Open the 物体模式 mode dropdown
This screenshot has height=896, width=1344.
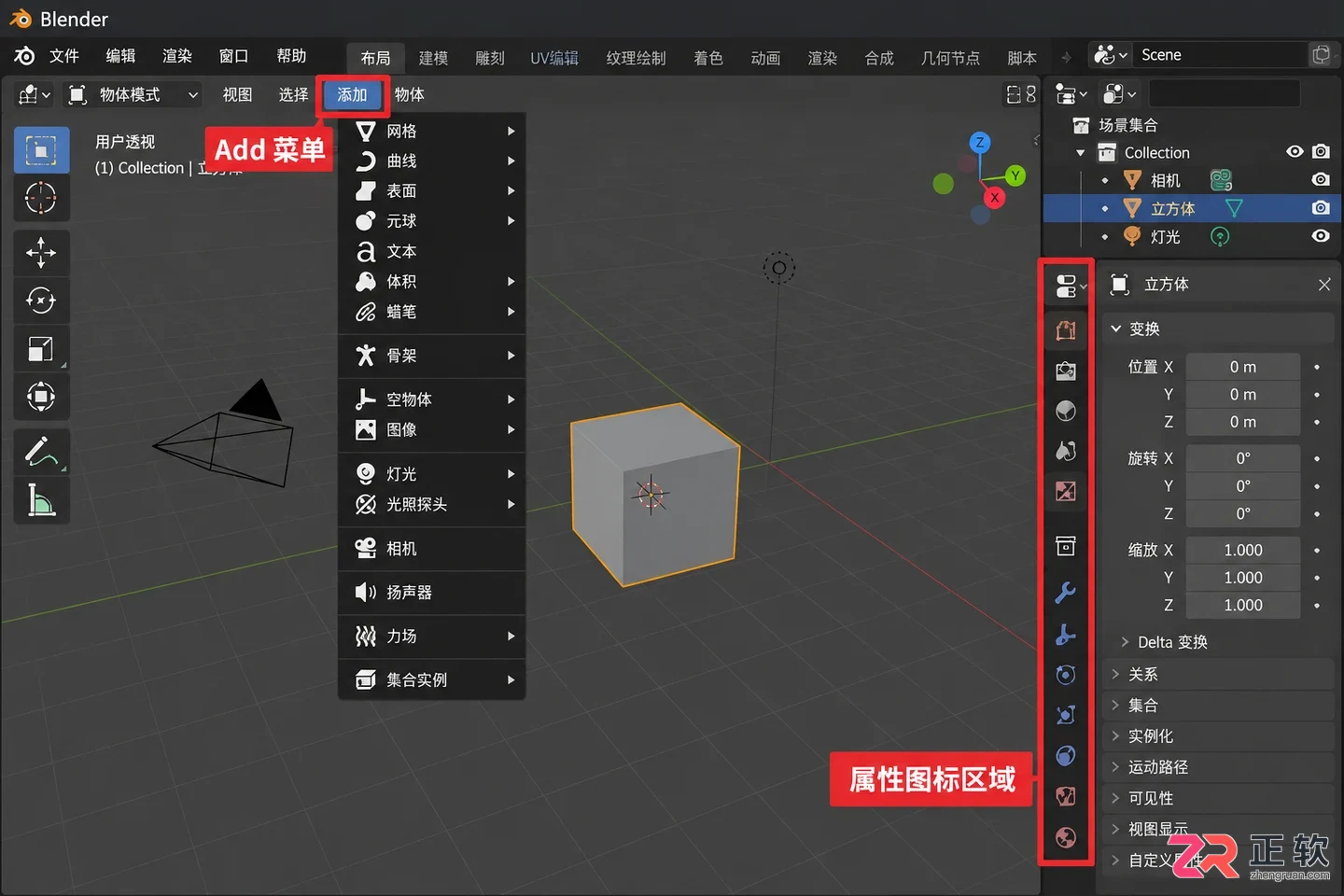point(133,94)
